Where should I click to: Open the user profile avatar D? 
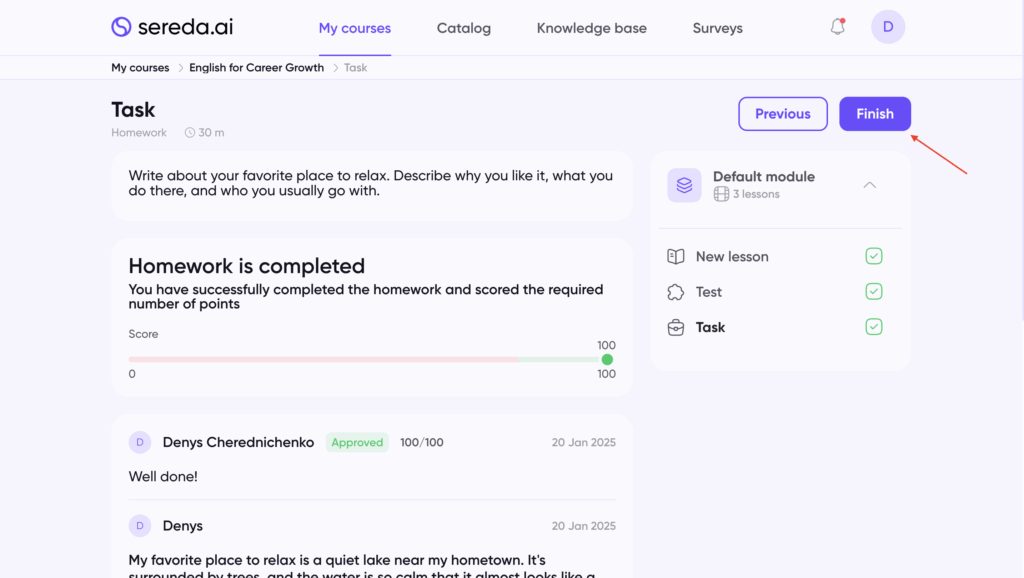pyautogui.click(x=887, y=27)
